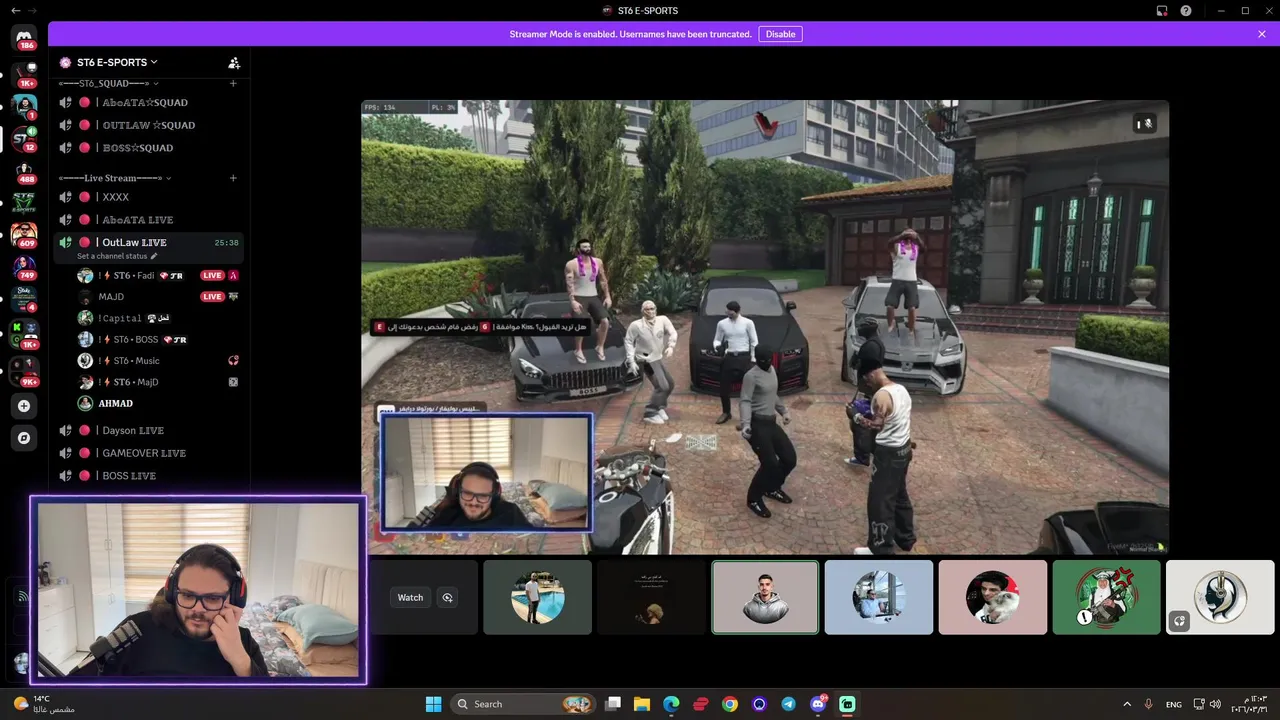Open the Discord inbox icon in title bar
The height and width of the screenshot is (720, 1280).
[1162, 10]
